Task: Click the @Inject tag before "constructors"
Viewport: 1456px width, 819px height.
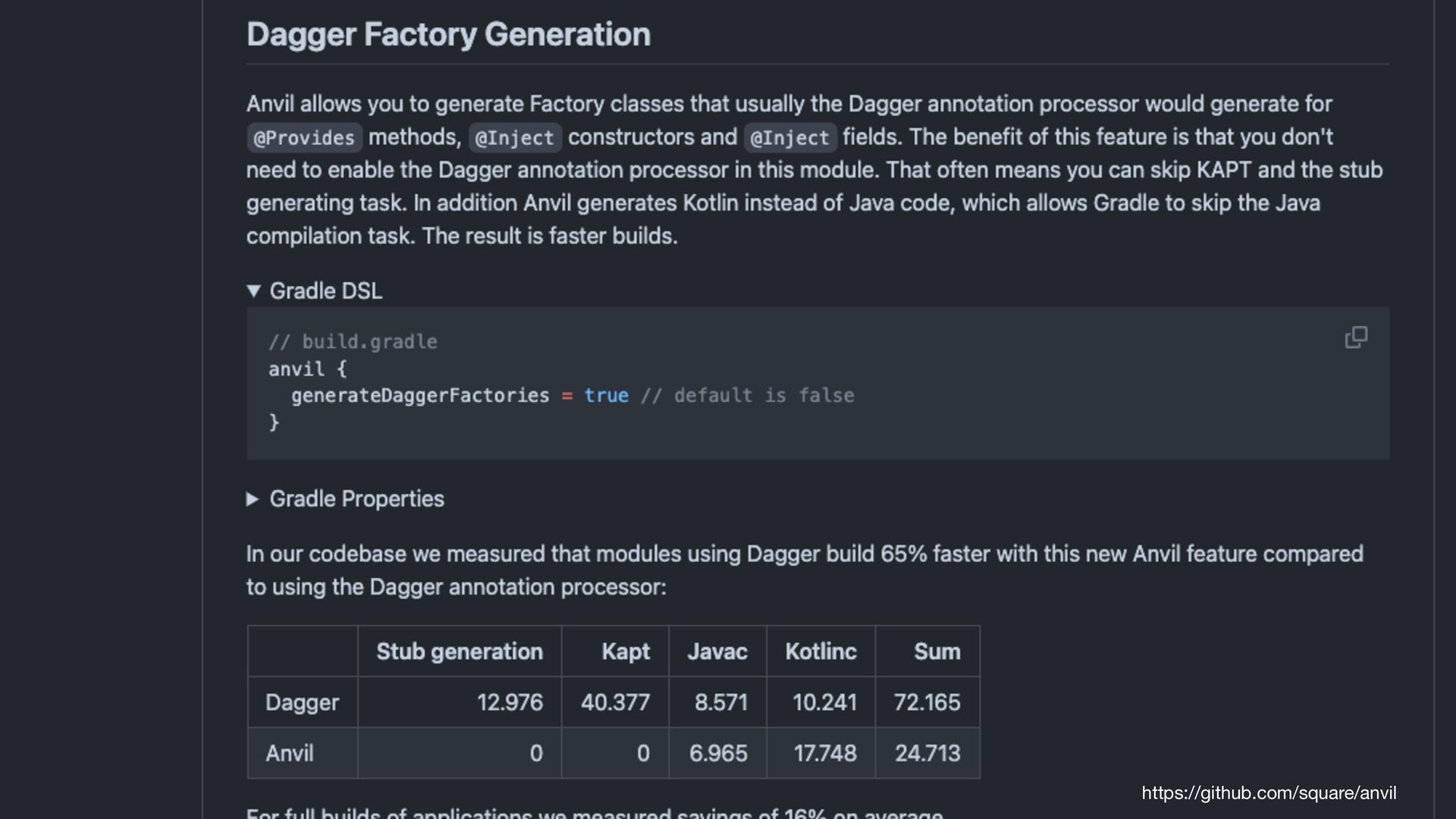Action: 515,138
